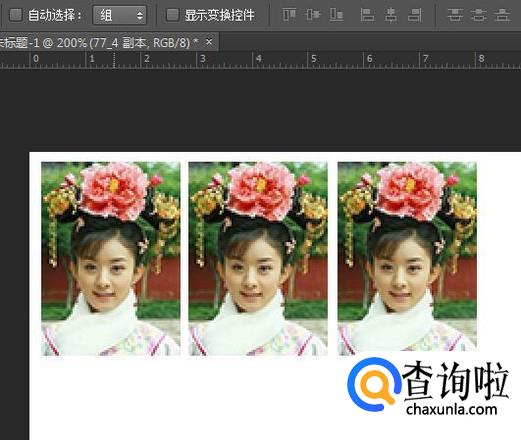Click the align top edges icon

(x=289, y=15)
